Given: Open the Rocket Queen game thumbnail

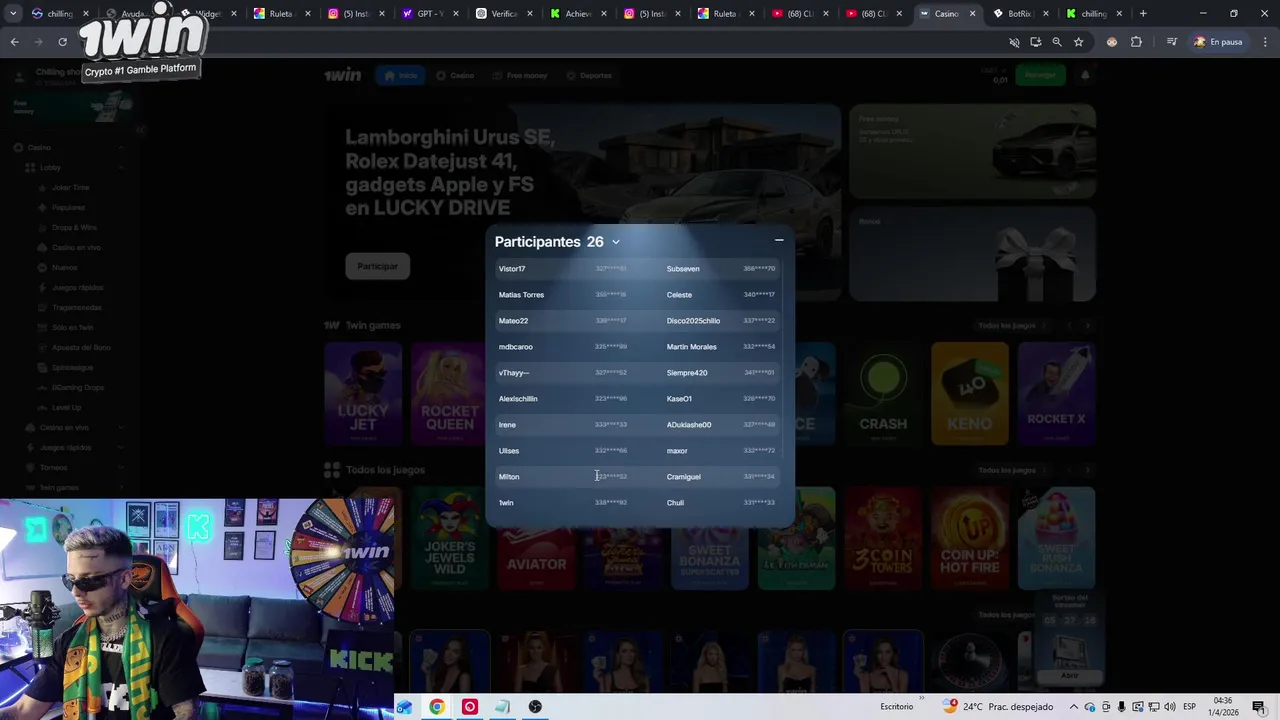Looking at the screenshot, I should point(449,394).
